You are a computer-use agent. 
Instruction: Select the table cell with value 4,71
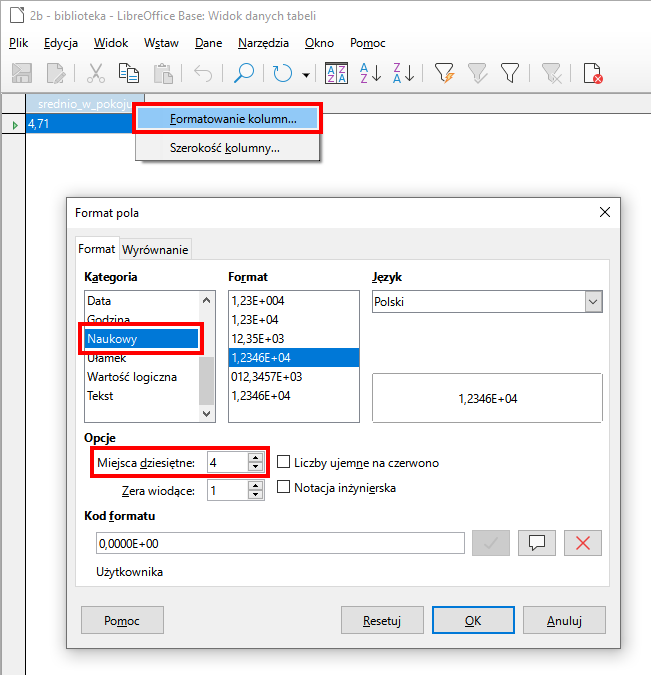(80, 124)
